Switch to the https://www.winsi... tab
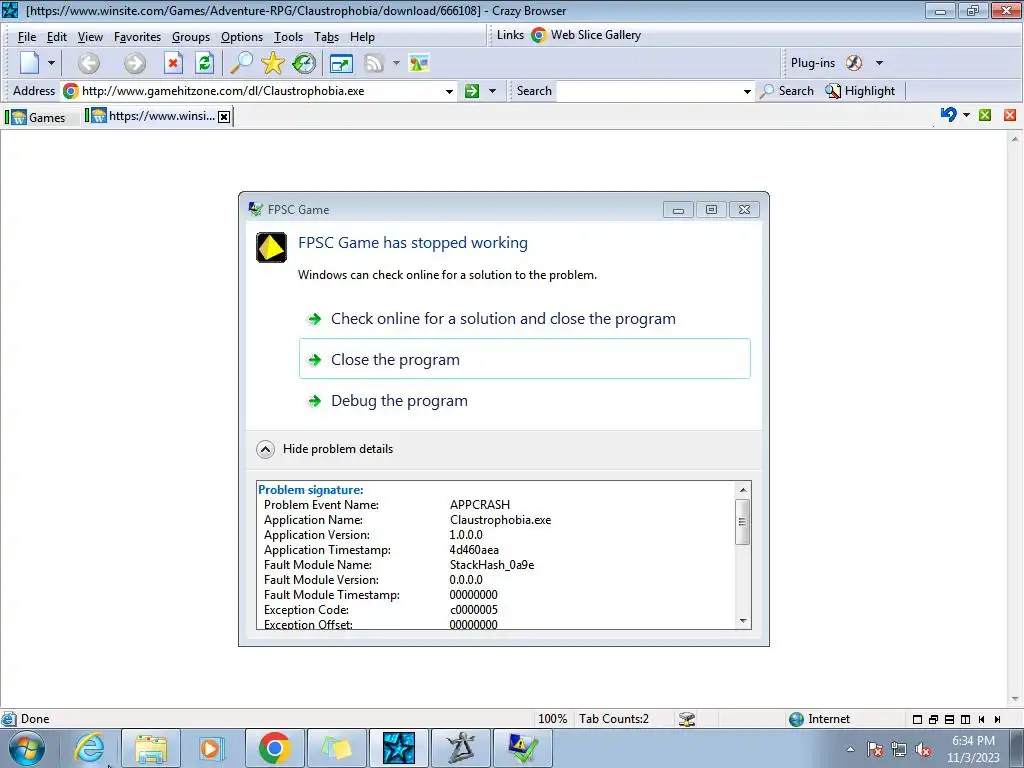 coord(152,116)
